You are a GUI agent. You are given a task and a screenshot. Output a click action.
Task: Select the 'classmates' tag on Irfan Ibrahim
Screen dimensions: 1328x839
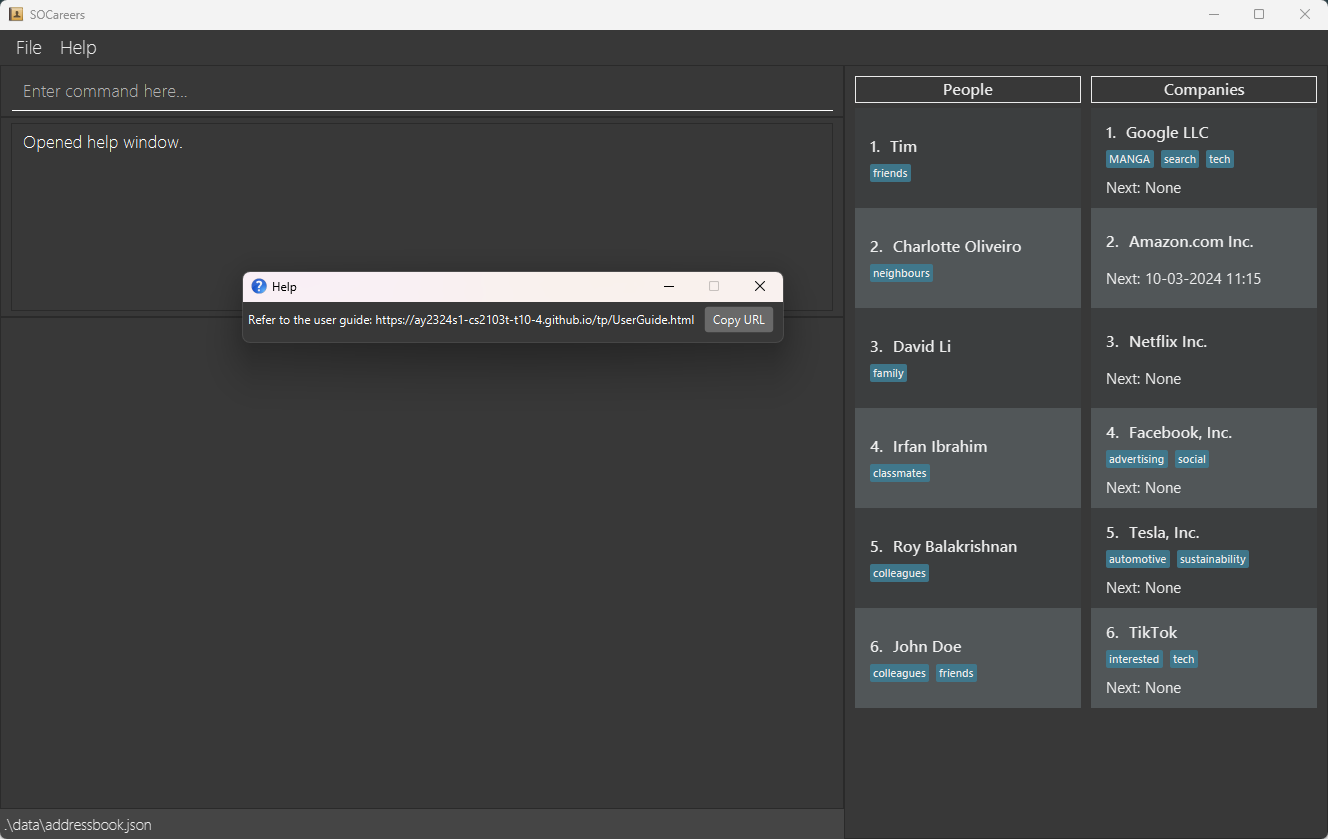click(899, 472)
